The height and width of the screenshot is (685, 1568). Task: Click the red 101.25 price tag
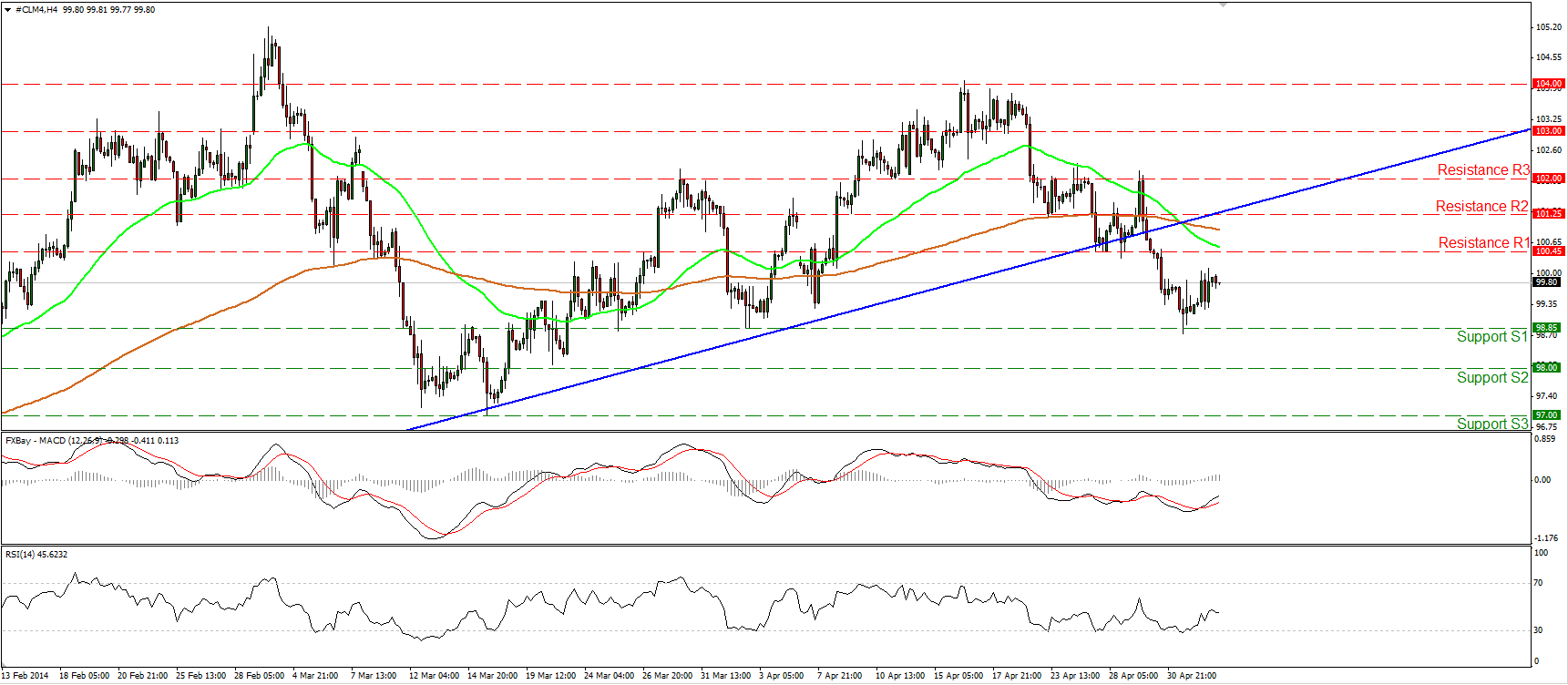click(x=1548, y=214)
